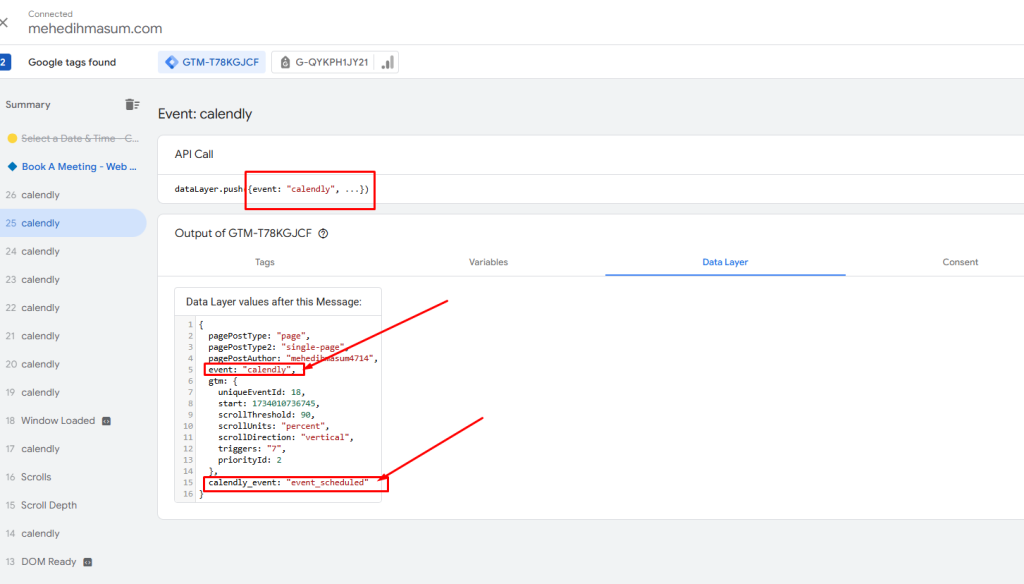Click the triggers: "7" line
1024x584 pixels.
point(251,449)
